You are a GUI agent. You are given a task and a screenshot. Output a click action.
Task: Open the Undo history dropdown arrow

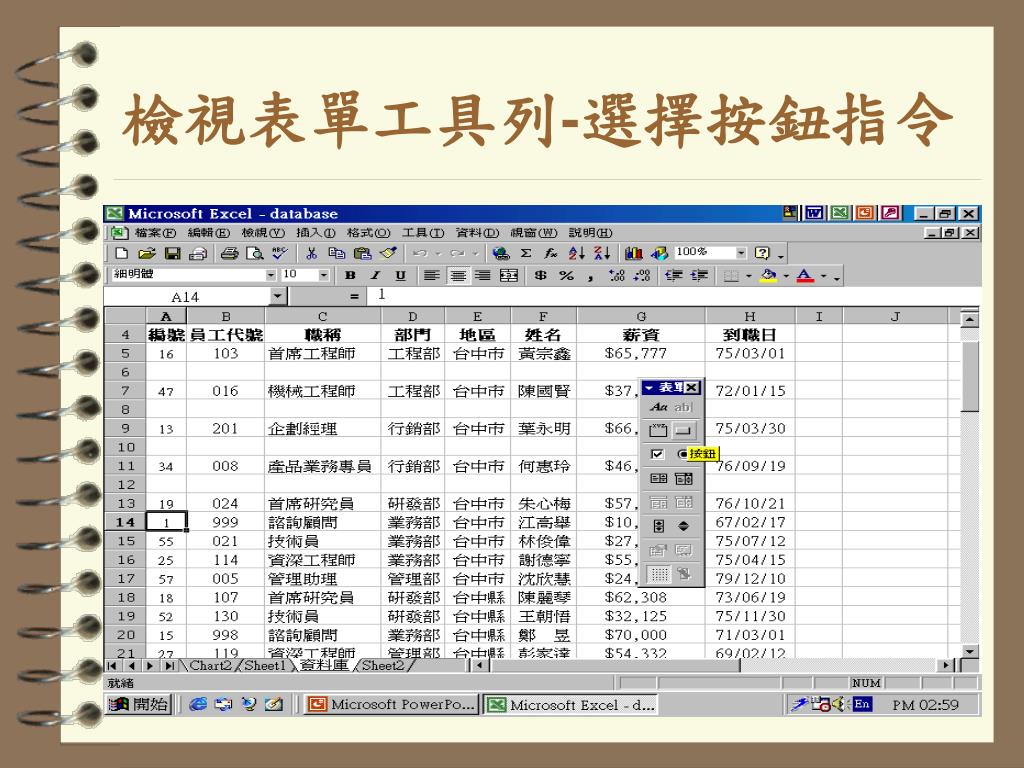coord(438,253)
